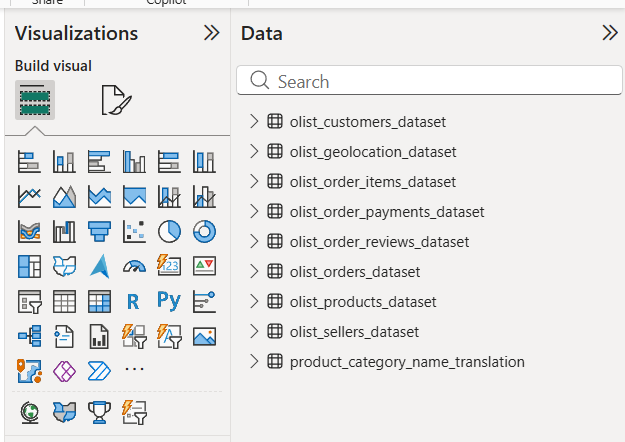Screen dimensions: 625x442
Task: Select the Table visual
Action: [x=64, y=301]
